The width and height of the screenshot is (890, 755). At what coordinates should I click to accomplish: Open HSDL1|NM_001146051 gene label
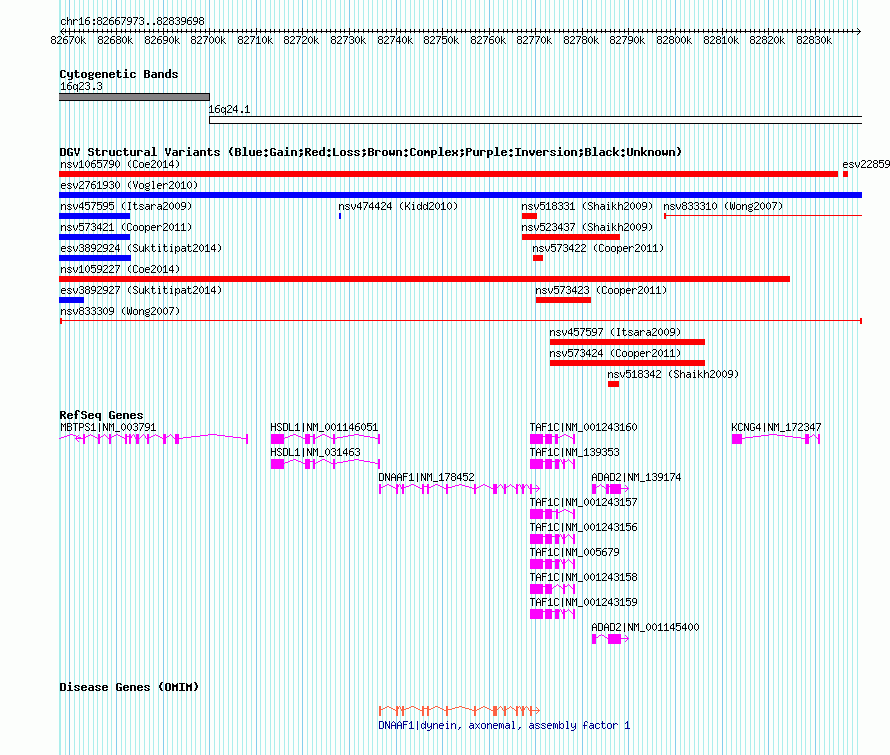coord(324,427)
